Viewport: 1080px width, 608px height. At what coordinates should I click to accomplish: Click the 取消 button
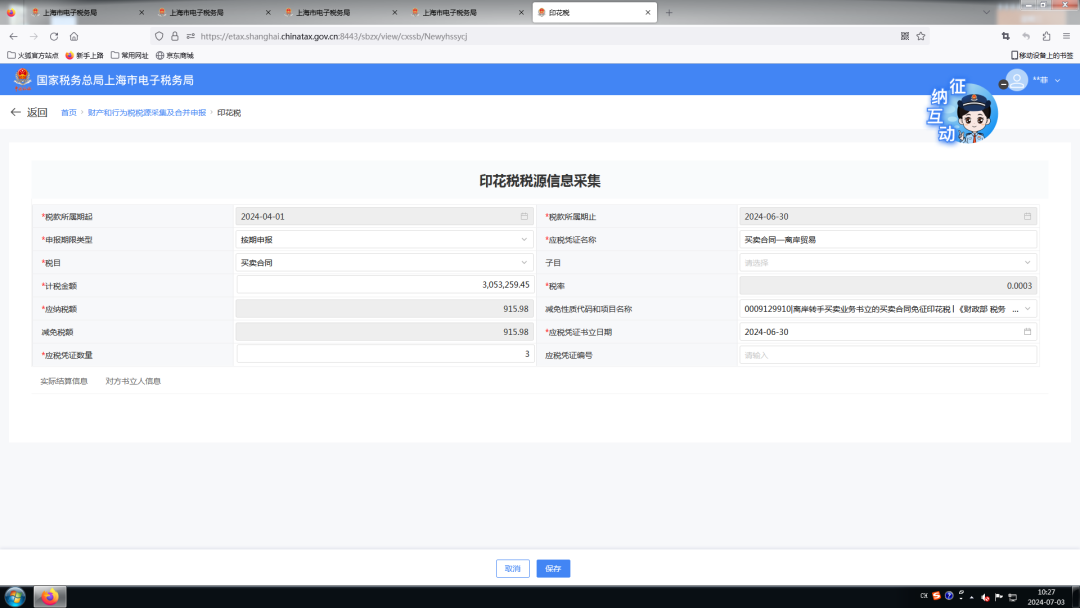512,568
